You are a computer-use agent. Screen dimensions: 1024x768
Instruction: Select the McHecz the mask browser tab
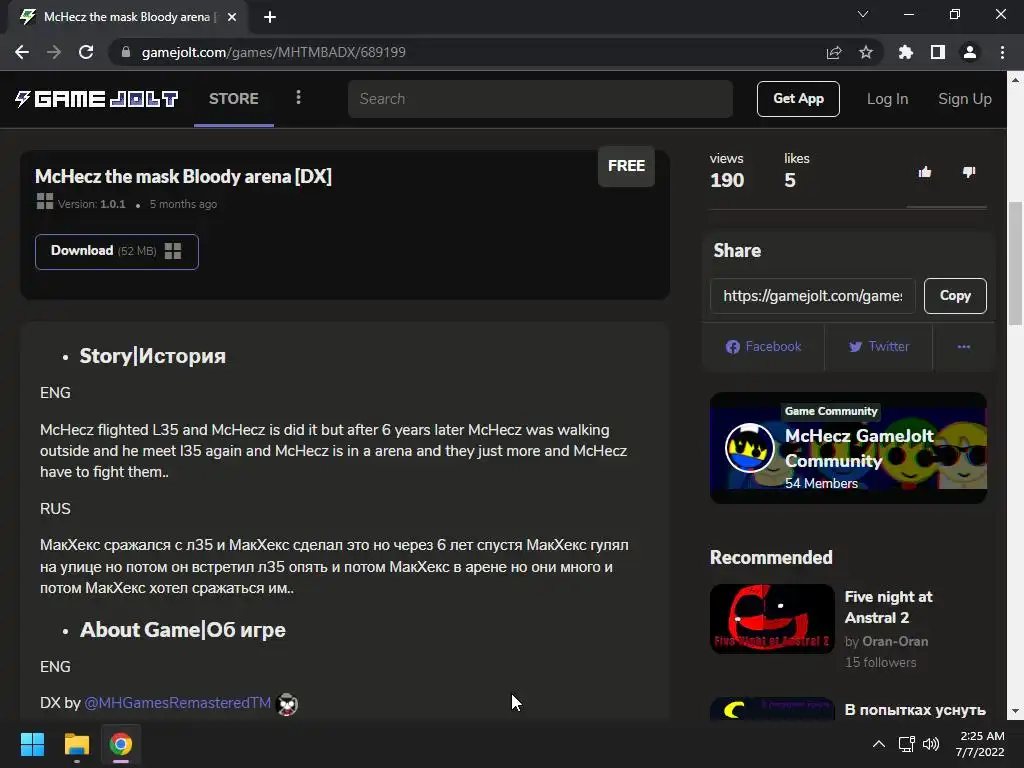(x=127, y=17)
